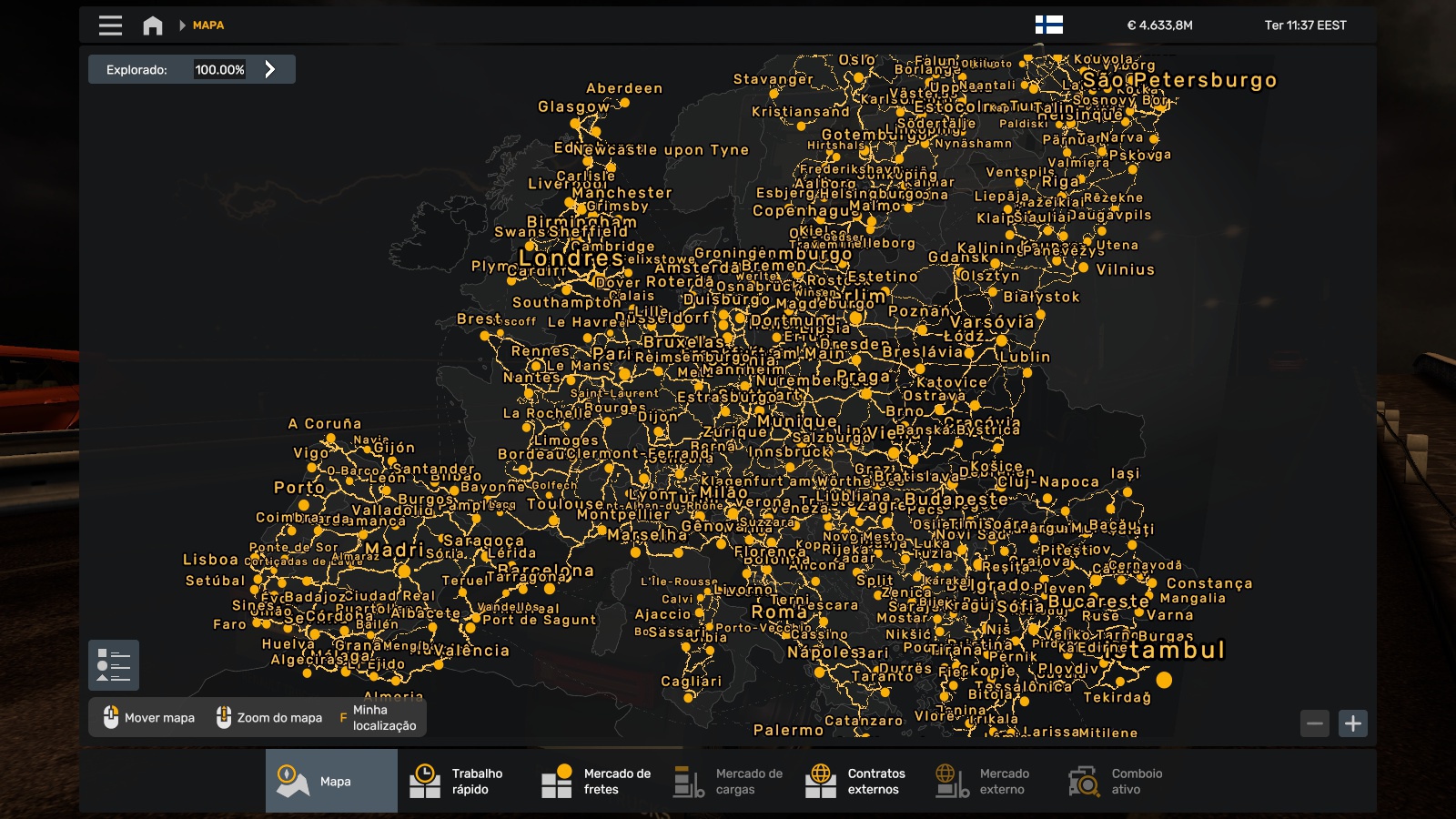Open Mercado de fretes
This screenshot has height=819, width=1456.
tap(595, 781)
